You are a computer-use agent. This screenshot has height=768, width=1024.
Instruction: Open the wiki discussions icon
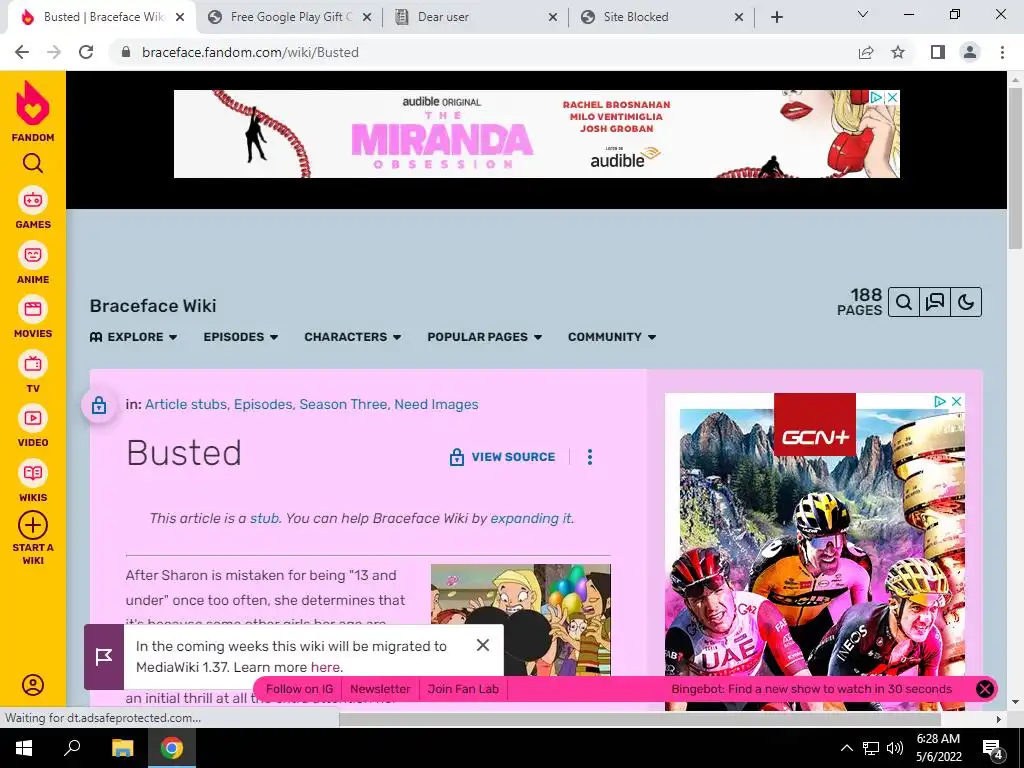935,302
